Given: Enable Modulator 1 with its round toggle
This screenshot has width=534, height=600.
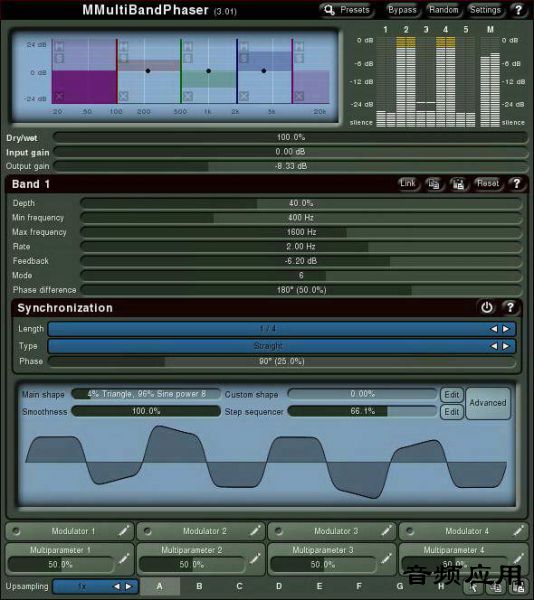Looking at the screenshot, I should pos(16,531).
